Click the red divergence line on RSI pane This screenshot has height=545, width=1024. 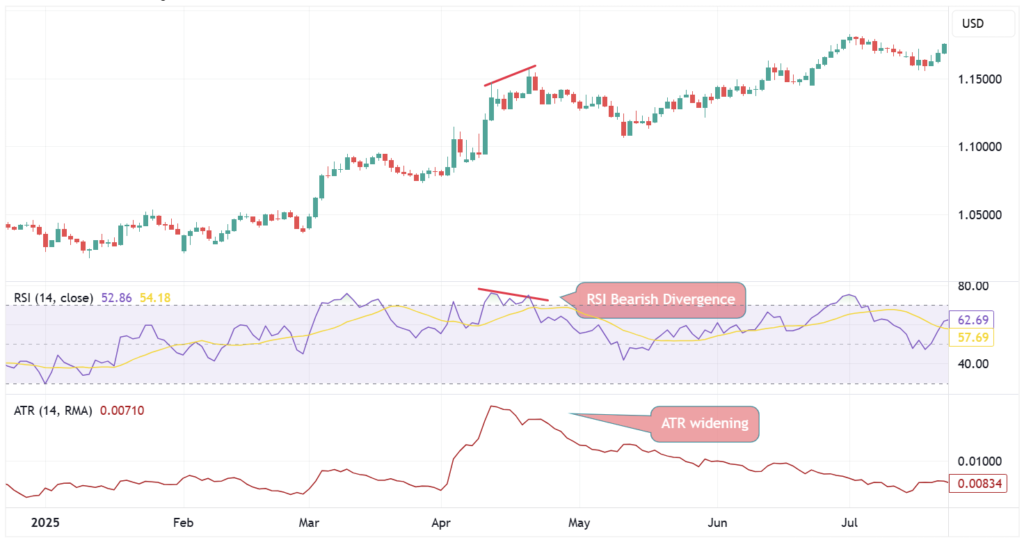point(513,294)
